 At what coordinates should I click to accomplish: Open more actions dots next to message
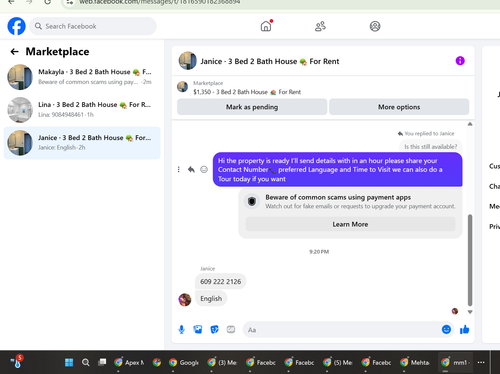click(179, 169)
